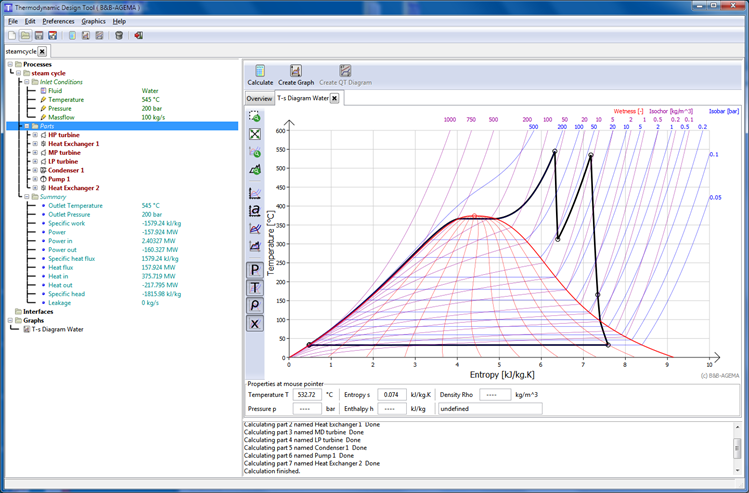Toggle the P isobar lines button
This screenshot has height=493, width=749.
point(255,270)
